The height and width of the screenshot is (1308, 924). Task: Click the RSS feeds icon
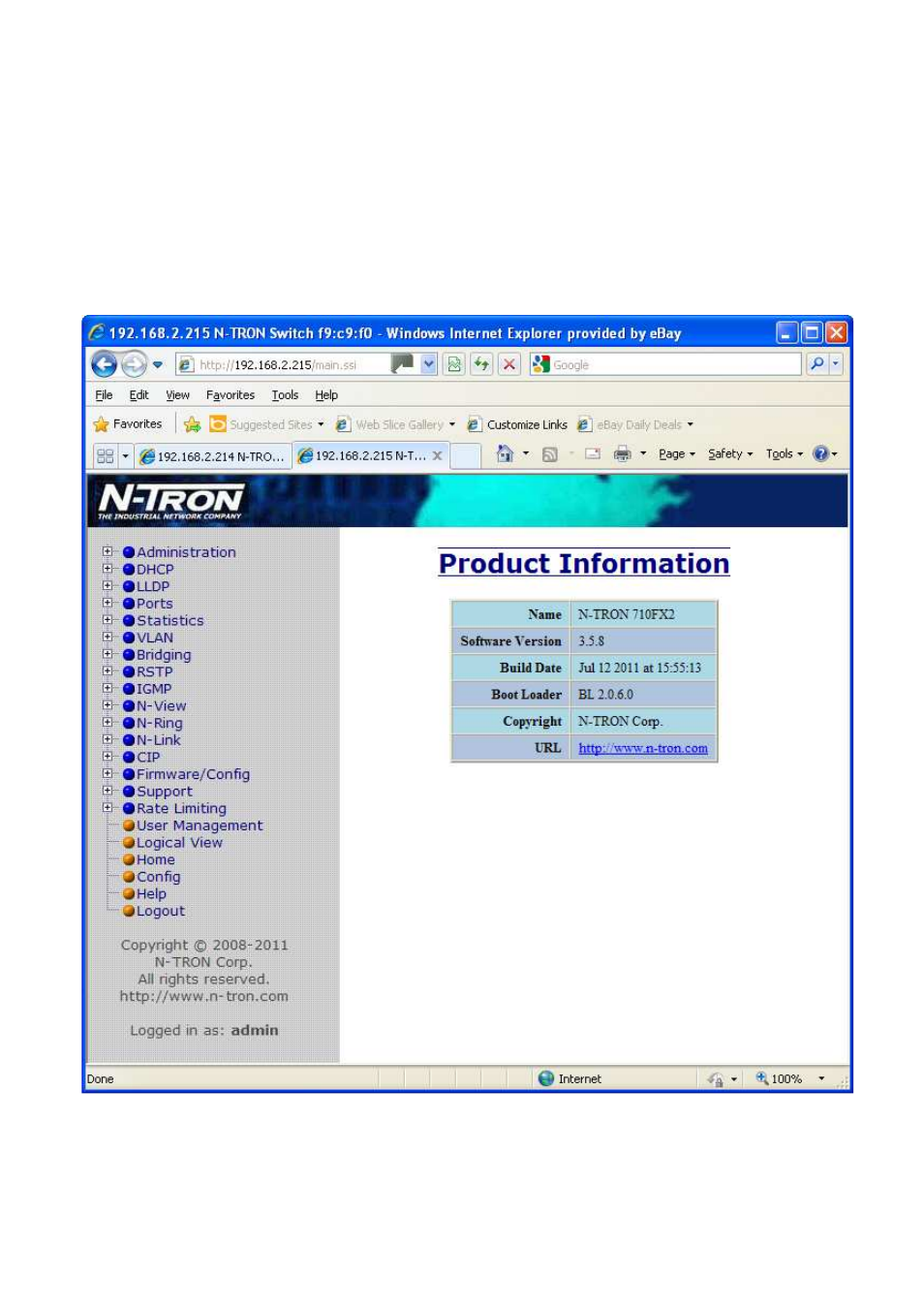click(x=550, y=454)
